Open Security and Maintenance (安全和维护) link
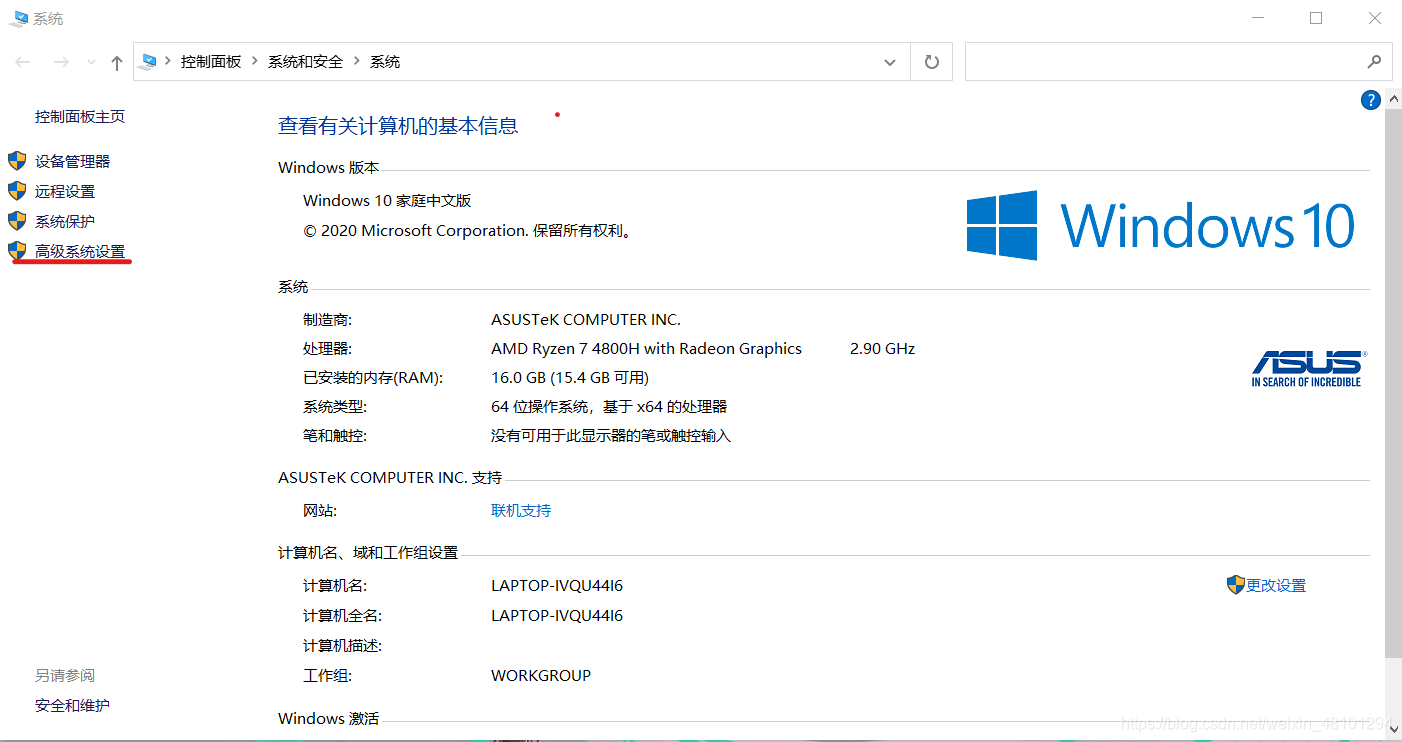 coord(72,705)
